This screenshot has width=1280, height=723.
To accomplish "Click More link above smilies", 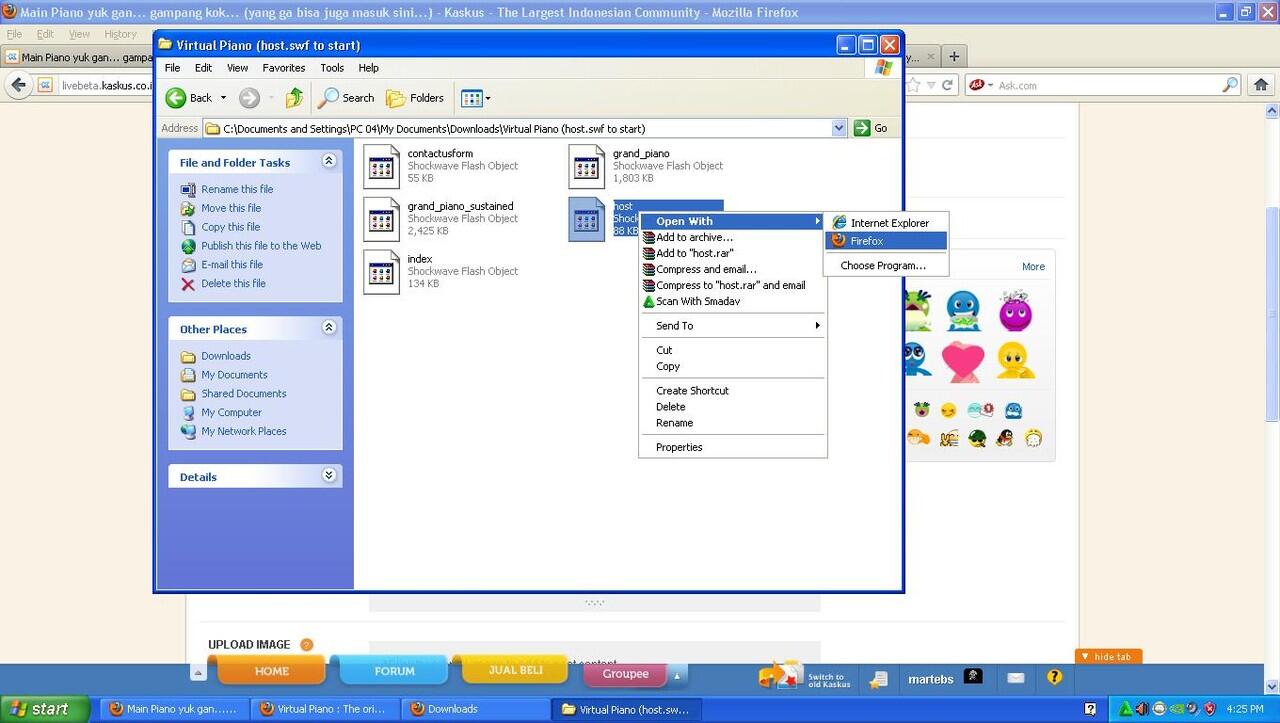I will pyautogui.click(x=1033, y=267).
